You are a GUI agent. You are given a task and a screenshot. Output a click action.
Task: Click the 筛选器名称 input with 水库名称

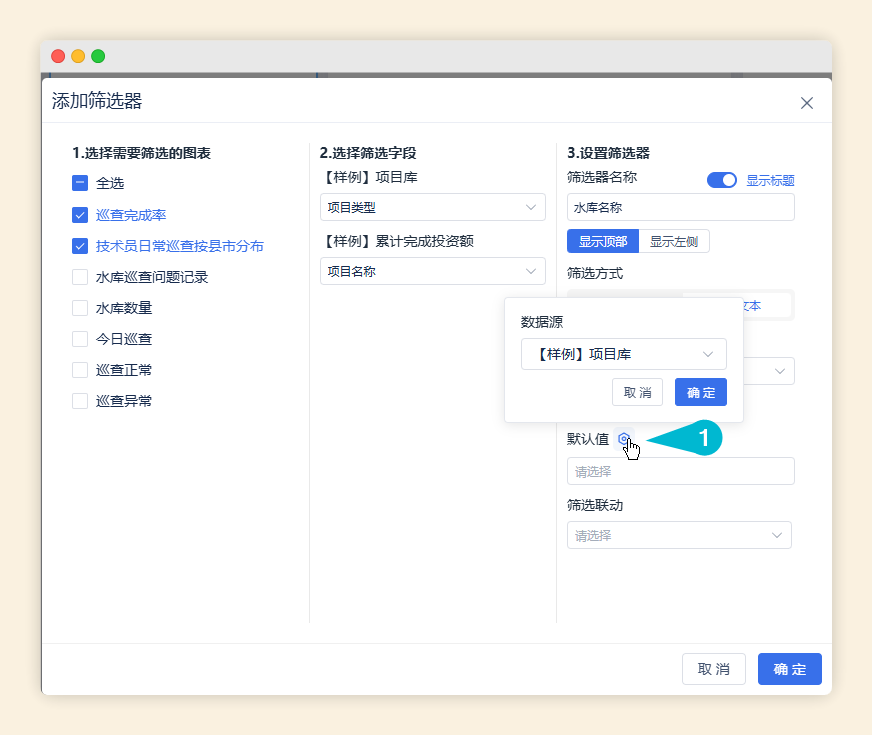coord(680,207)
